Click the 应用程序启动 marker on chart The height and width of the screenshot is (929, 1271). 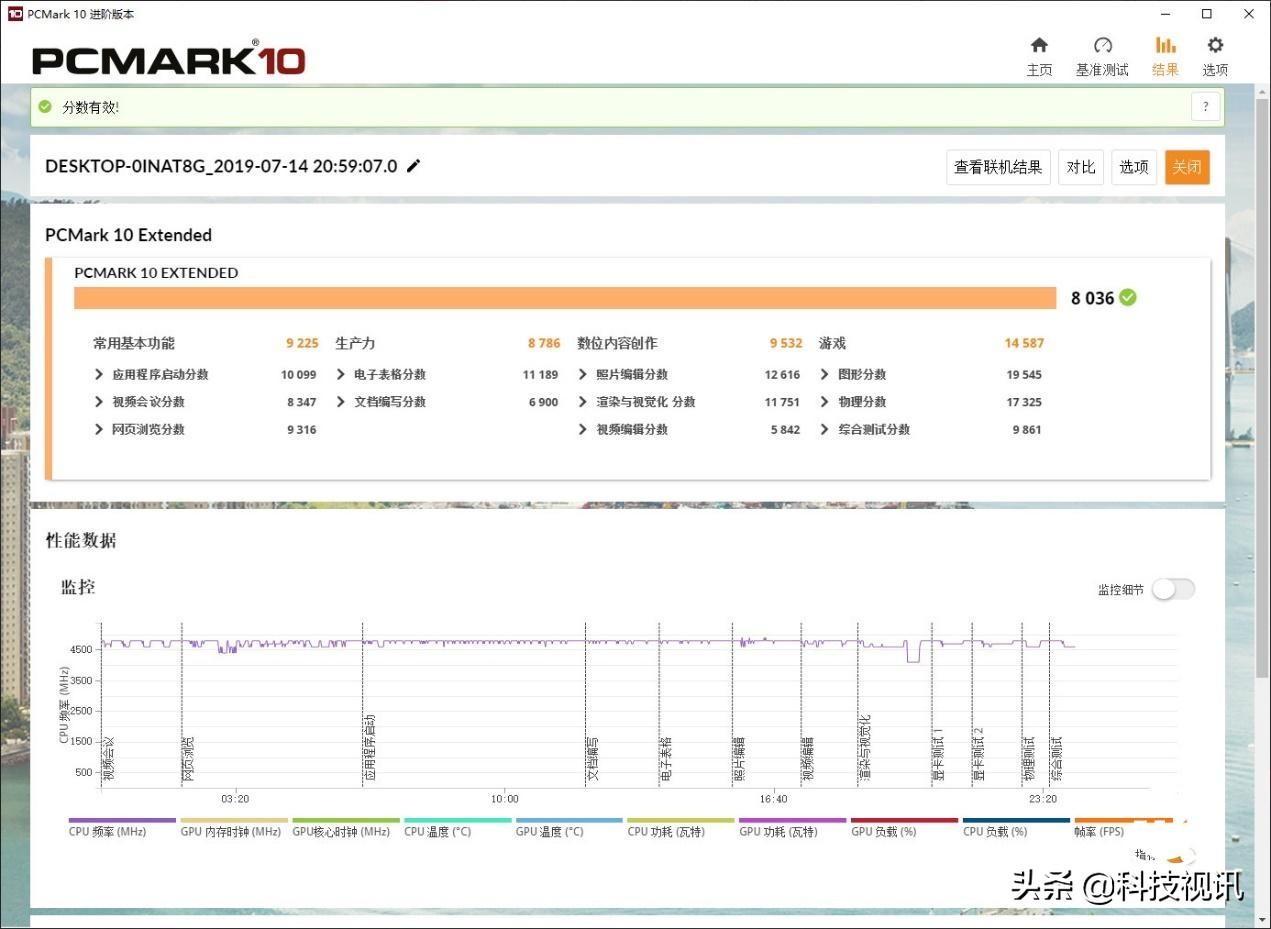click(369, 748)
